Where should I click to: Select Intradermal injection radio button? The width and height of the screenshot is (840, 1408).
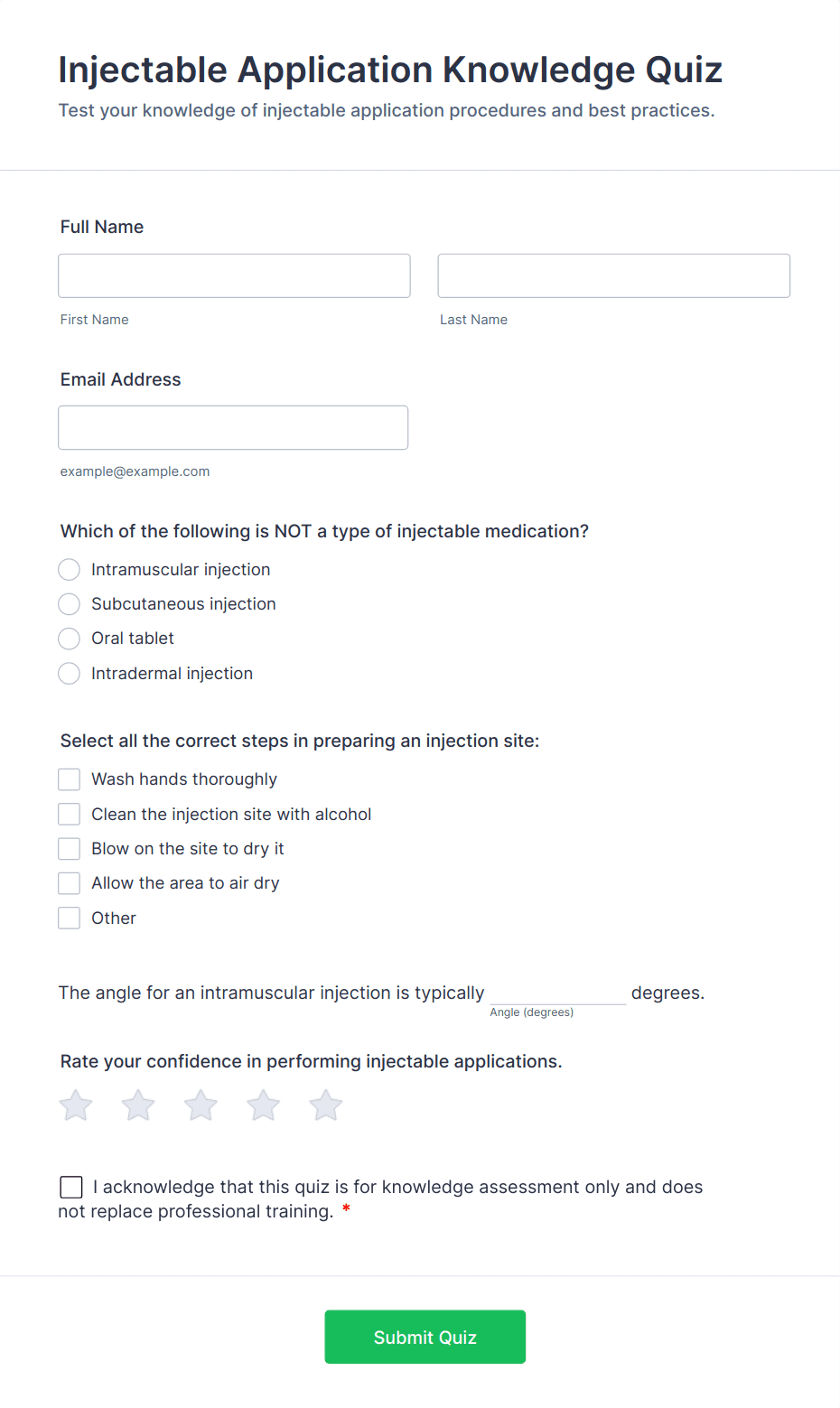70,674
